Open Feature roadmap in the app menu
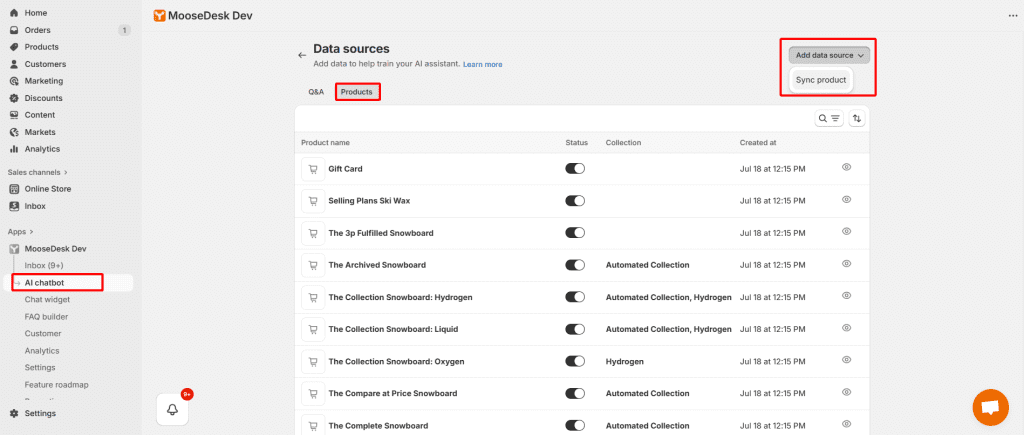 pos(56,385)
